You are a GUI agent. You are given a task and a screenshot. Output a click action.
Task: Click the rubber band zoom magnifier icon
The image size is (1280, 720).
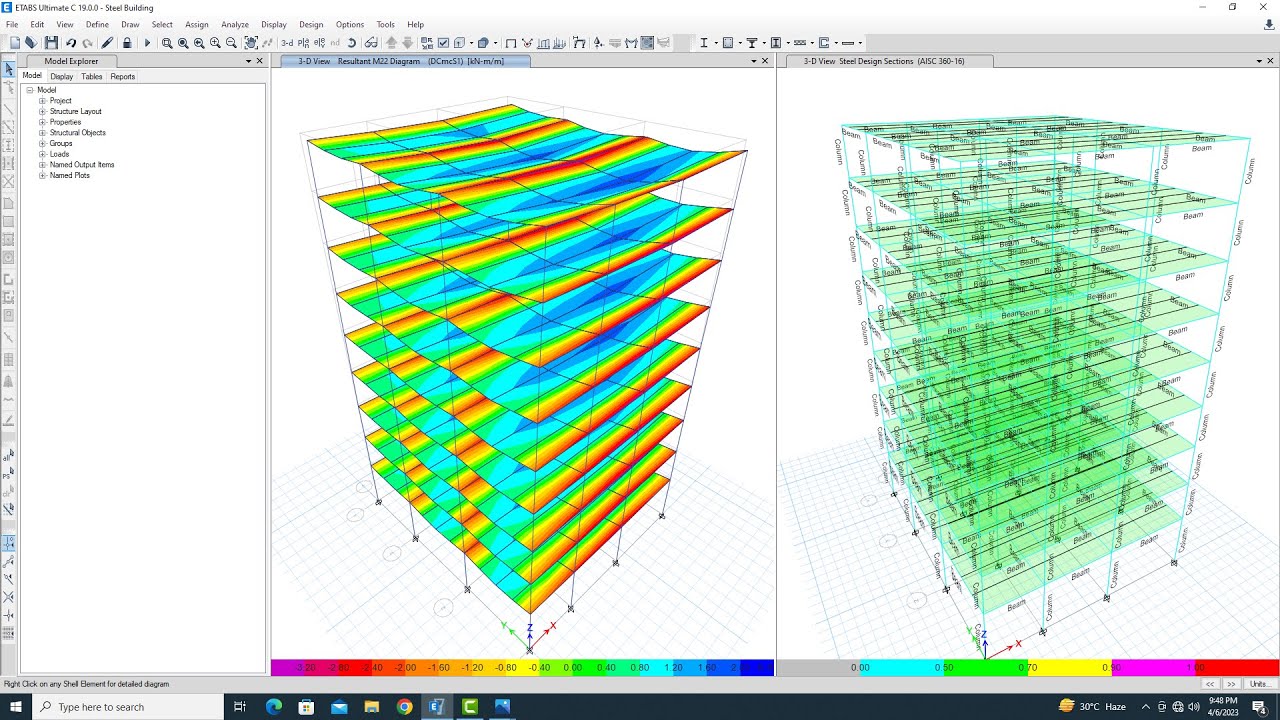pyautogui.click(x=167, y=43)
